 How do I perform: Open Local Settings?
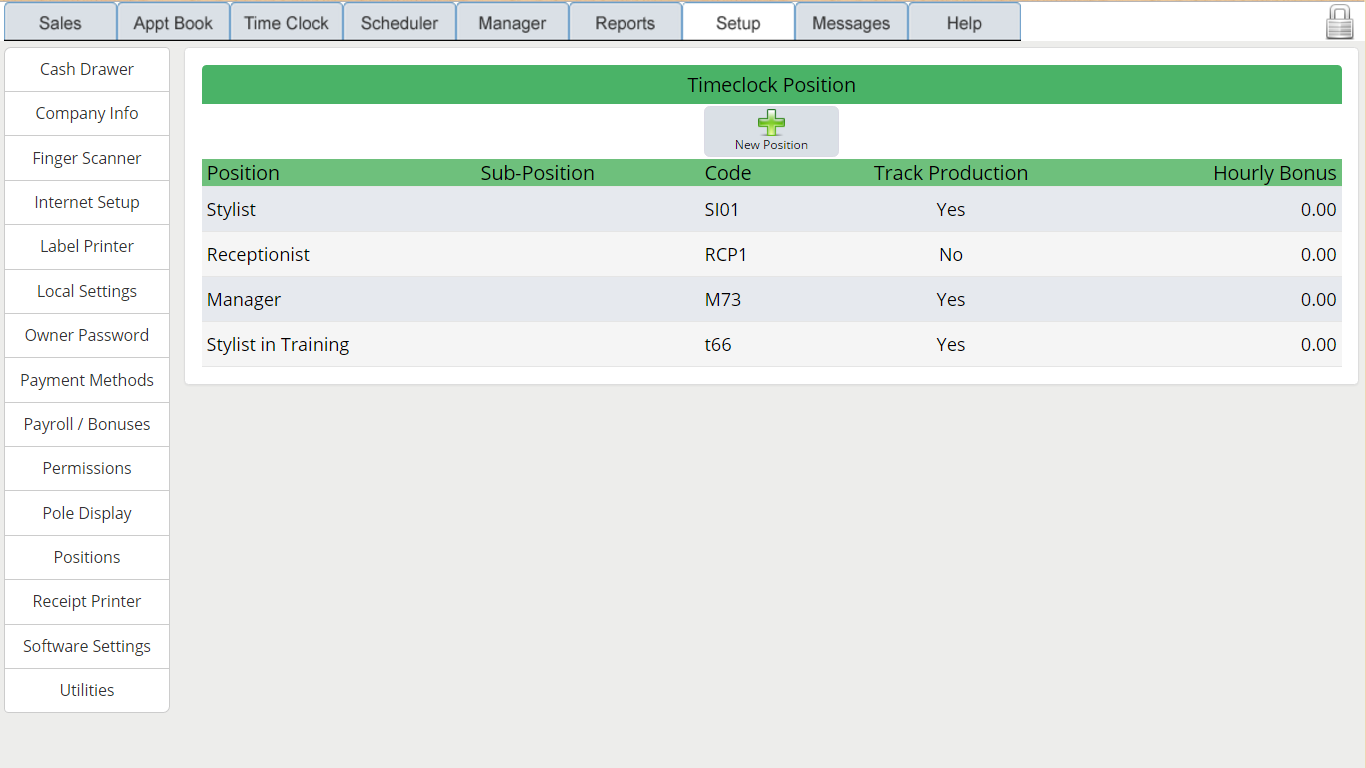[x=87, y=291]
